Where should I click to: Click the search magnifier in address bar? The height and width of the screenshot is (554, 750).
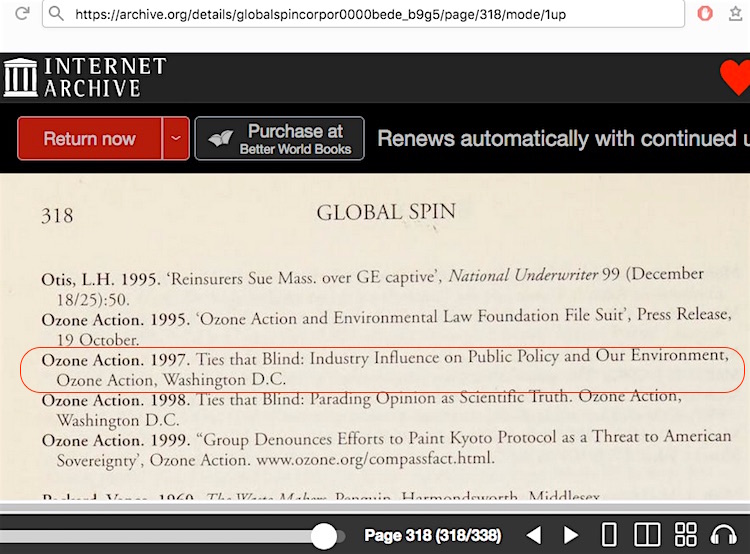[x=57, y=14]
